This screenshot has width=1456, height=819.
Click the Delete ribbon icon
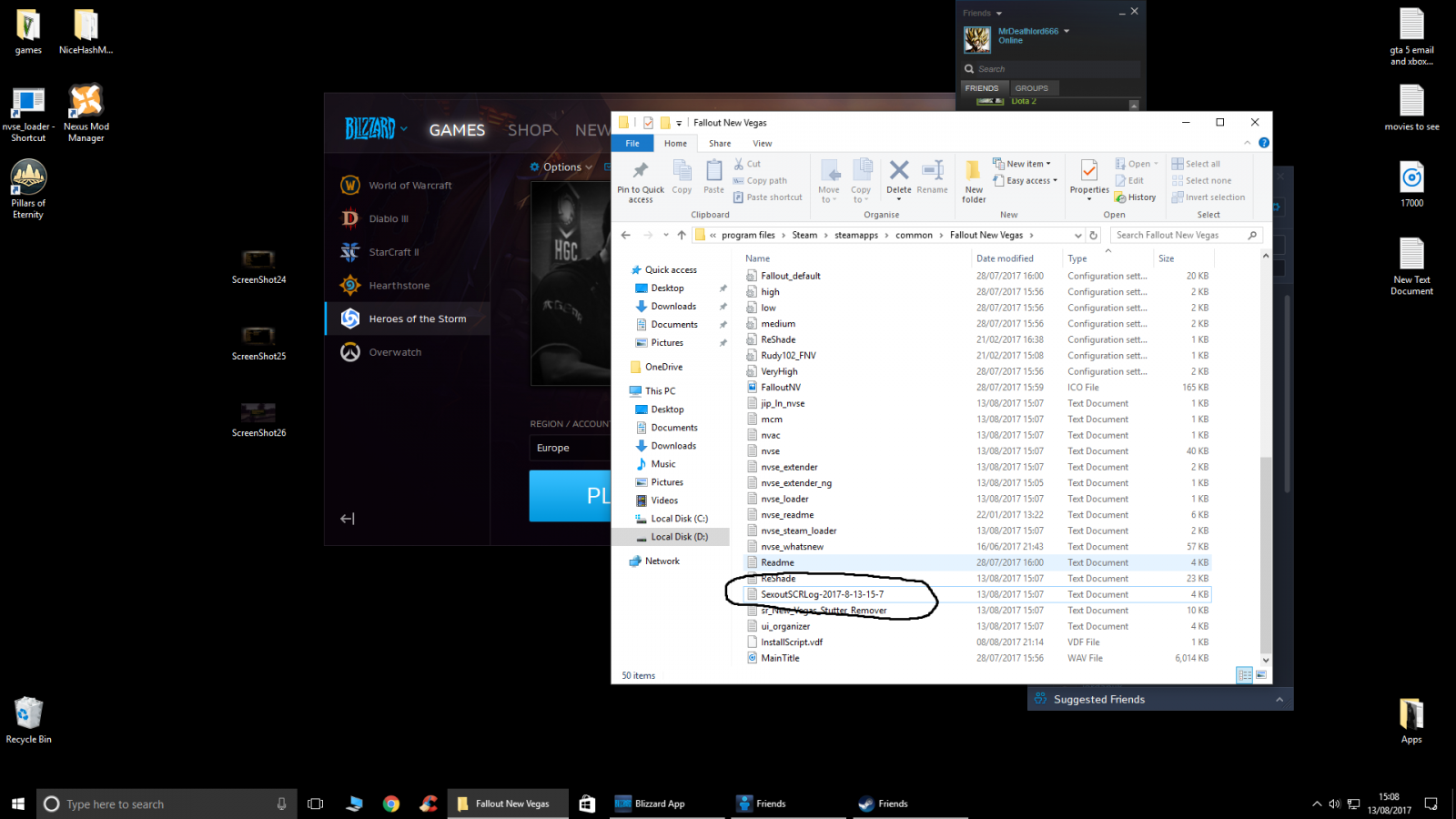click(899, 177)
